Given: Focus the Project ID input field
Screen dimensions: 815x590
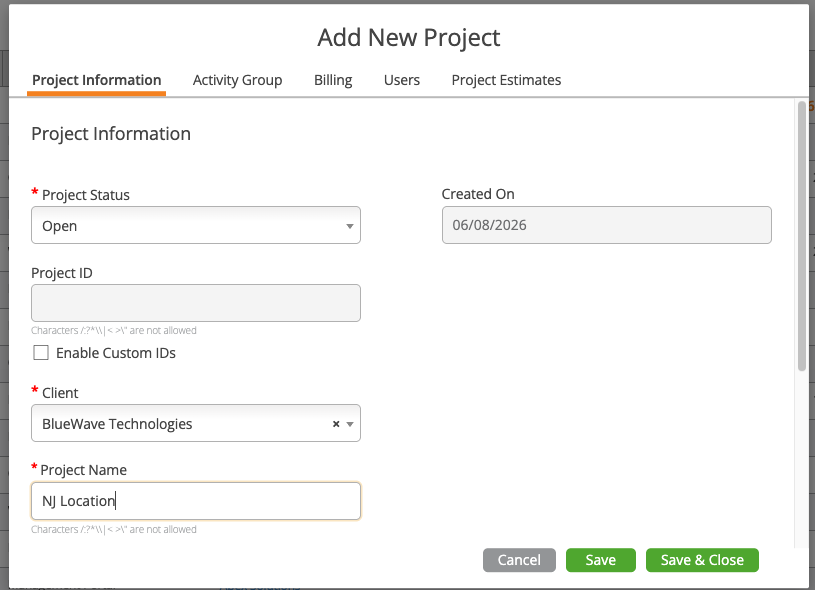Looking at the screenshot, I should [x=196, y=303].
